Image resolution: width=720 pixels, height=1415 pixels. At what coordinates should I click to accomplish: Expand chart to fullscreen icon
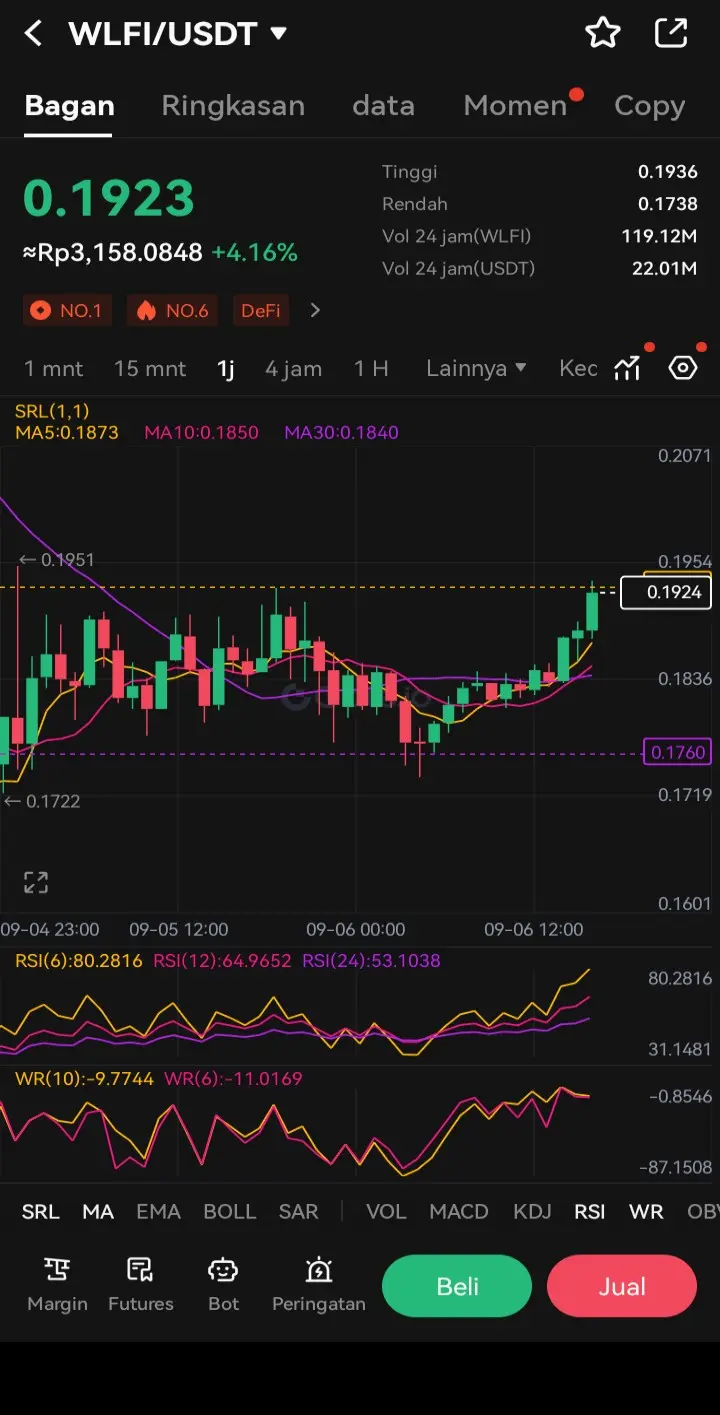coord(36,882)
